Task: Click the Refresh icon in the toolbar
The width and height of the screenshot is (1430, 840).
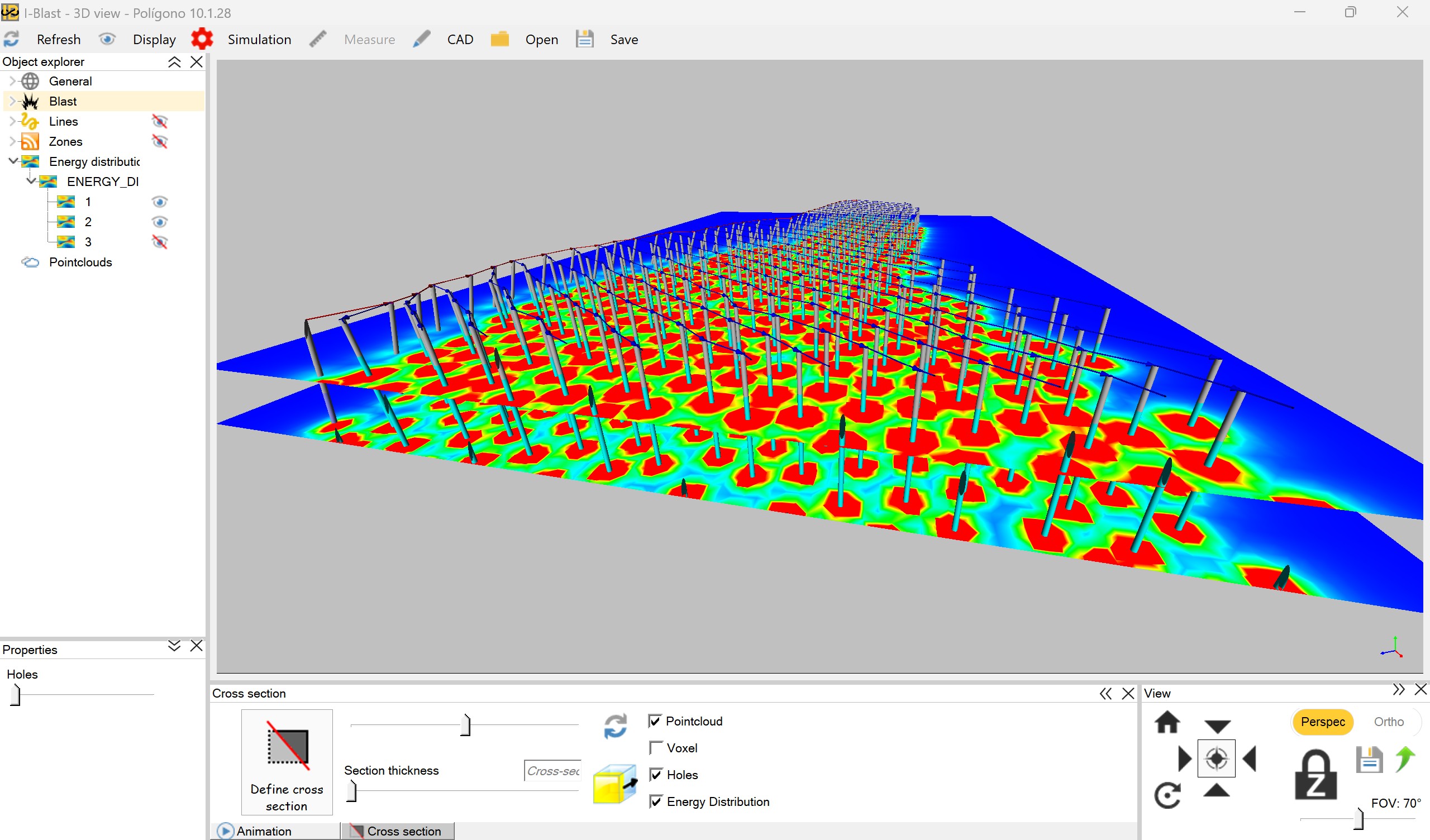Action: click(x=11, y=39)
